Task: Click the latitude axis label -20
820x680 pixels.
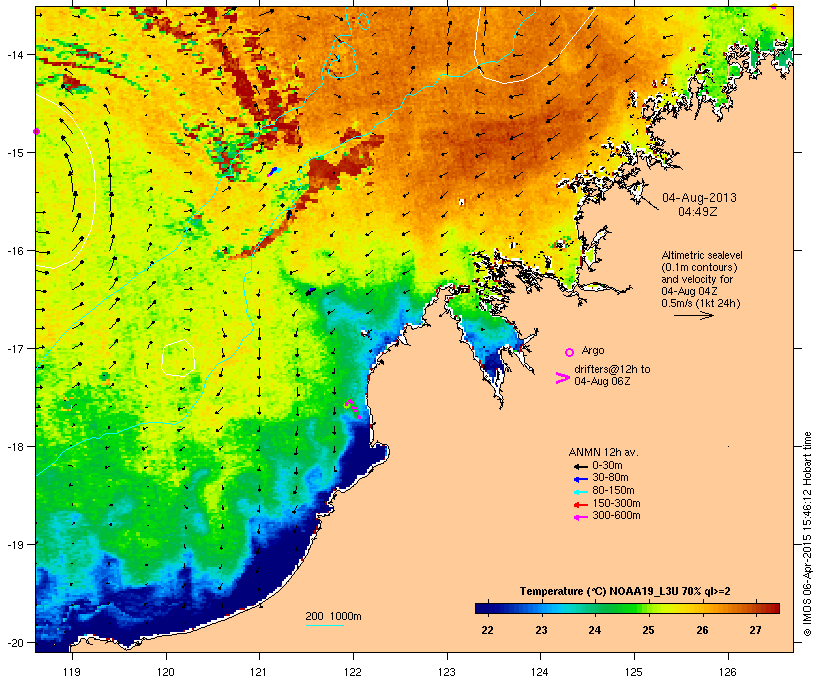Action: [15, 642]
